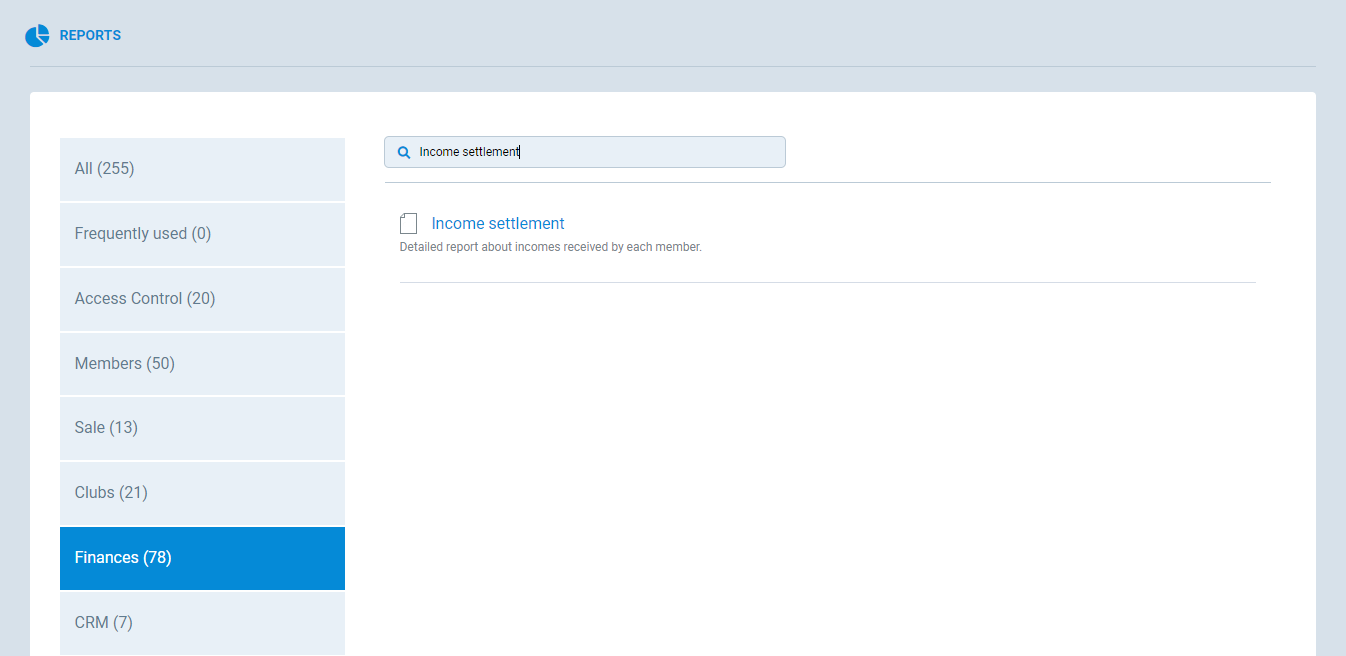Open the Access Control (20) category
Image resolution: width=1346 pixels, height=656 pixels.
click(x=202, y=299)
